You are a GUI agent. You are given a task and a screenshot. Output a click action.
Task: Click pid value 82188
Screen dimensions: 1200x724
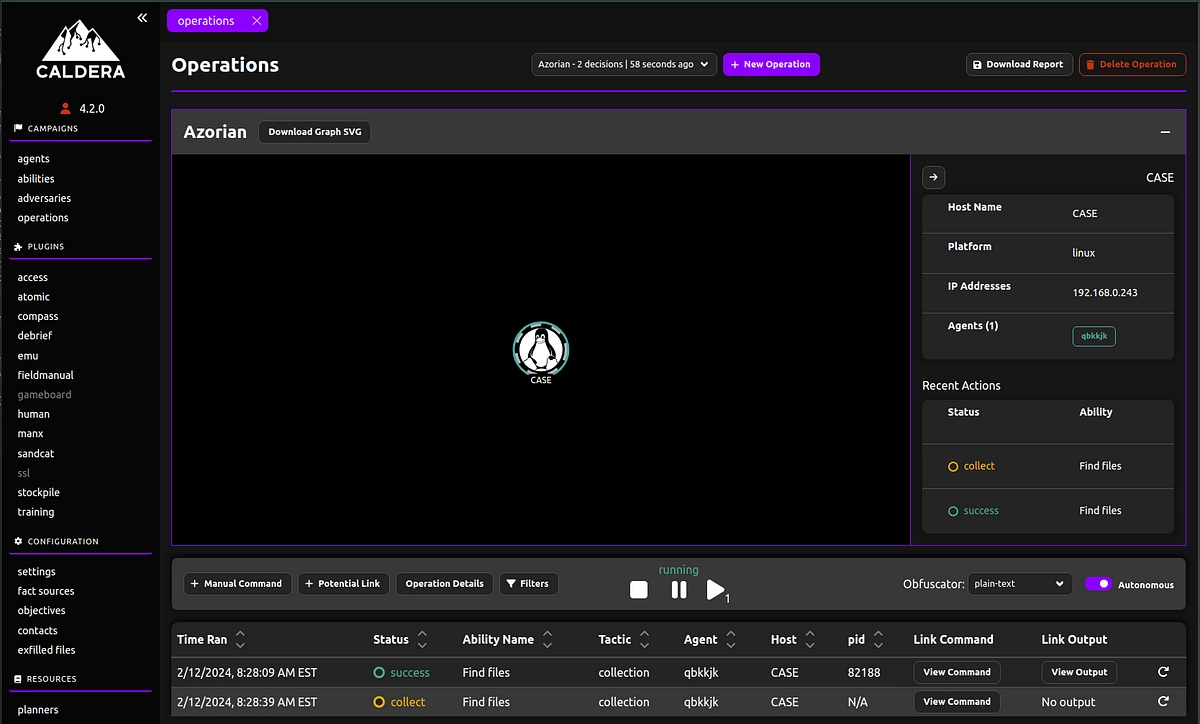864,672
